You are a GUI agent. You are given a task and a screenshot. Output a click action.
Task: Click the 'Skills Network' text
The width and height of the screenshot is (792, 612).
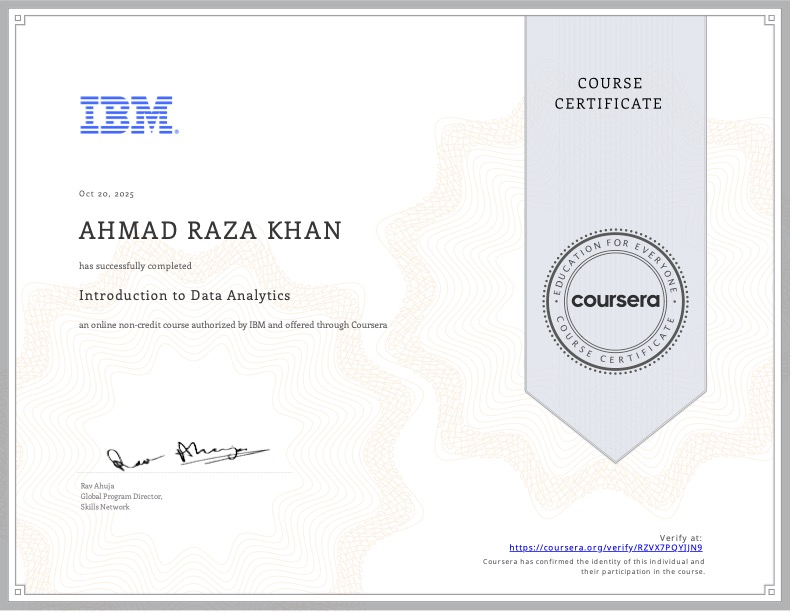tap(105, 507)
